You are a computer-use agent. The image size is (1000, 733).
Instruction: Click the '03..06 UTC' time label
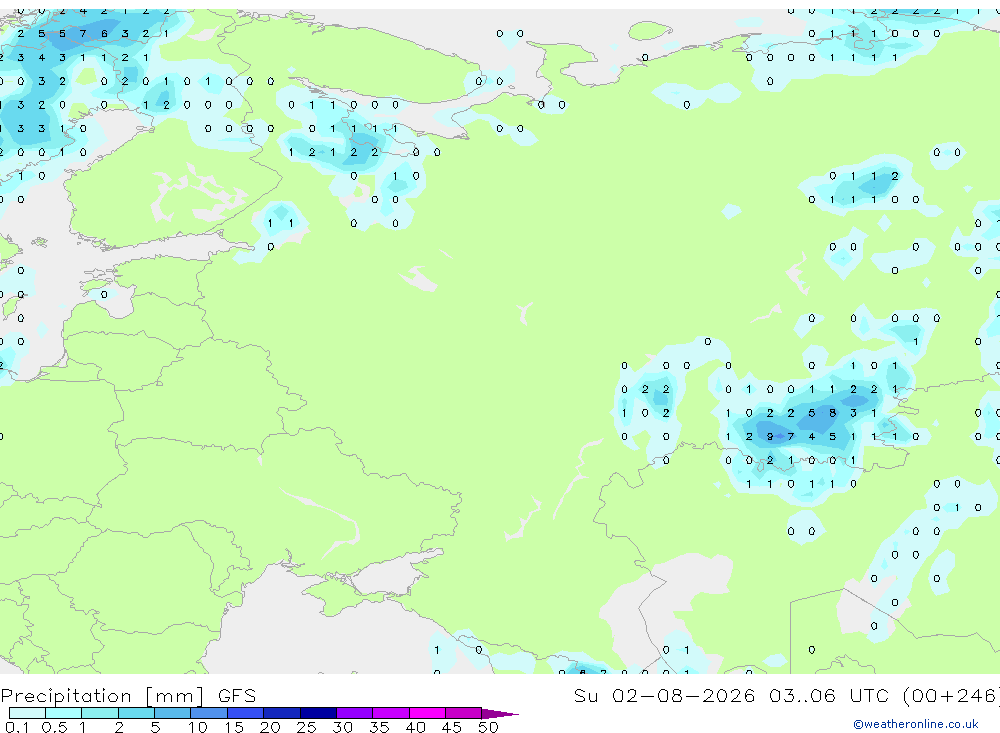(828, 695)
